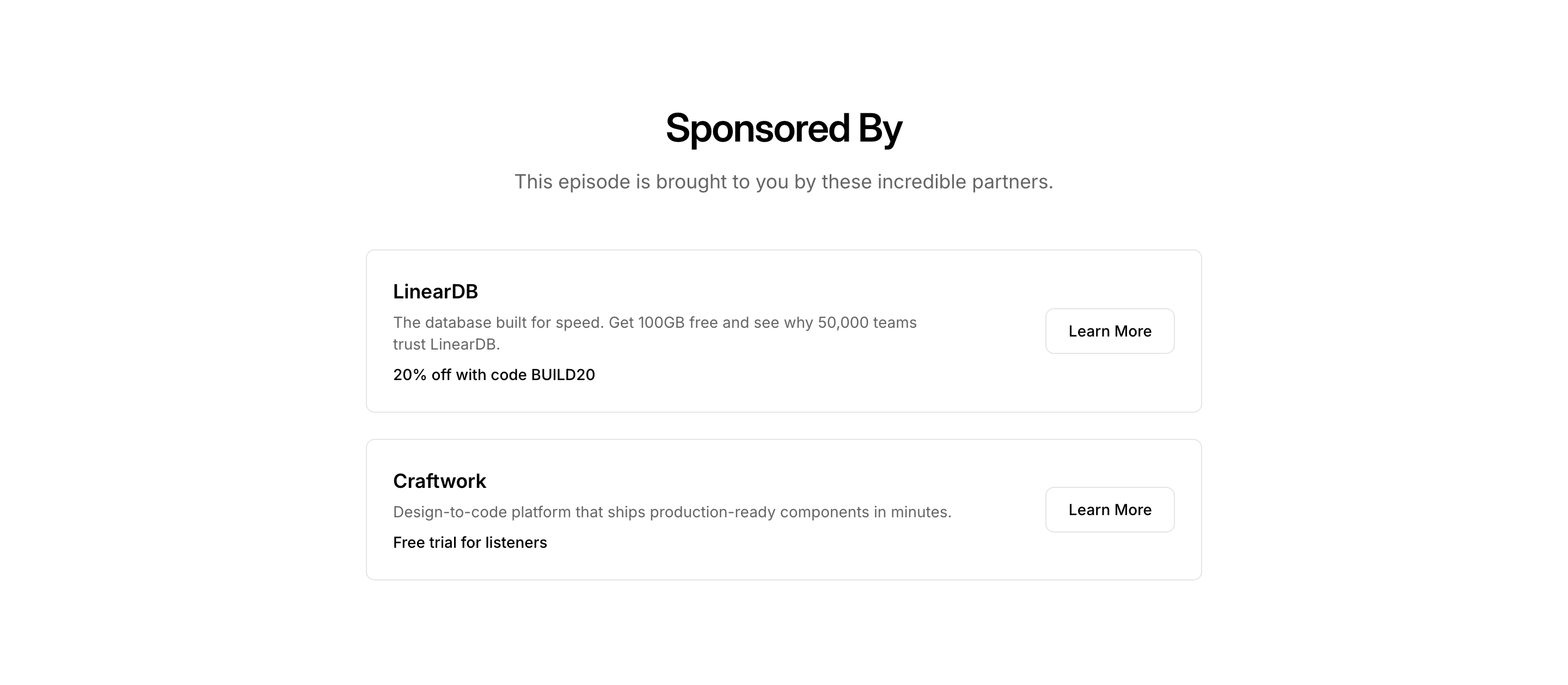Click Learn More for Craftwork
Image resolution: width=1568 pixels, height=685 pixels.
click(1109, 510)
